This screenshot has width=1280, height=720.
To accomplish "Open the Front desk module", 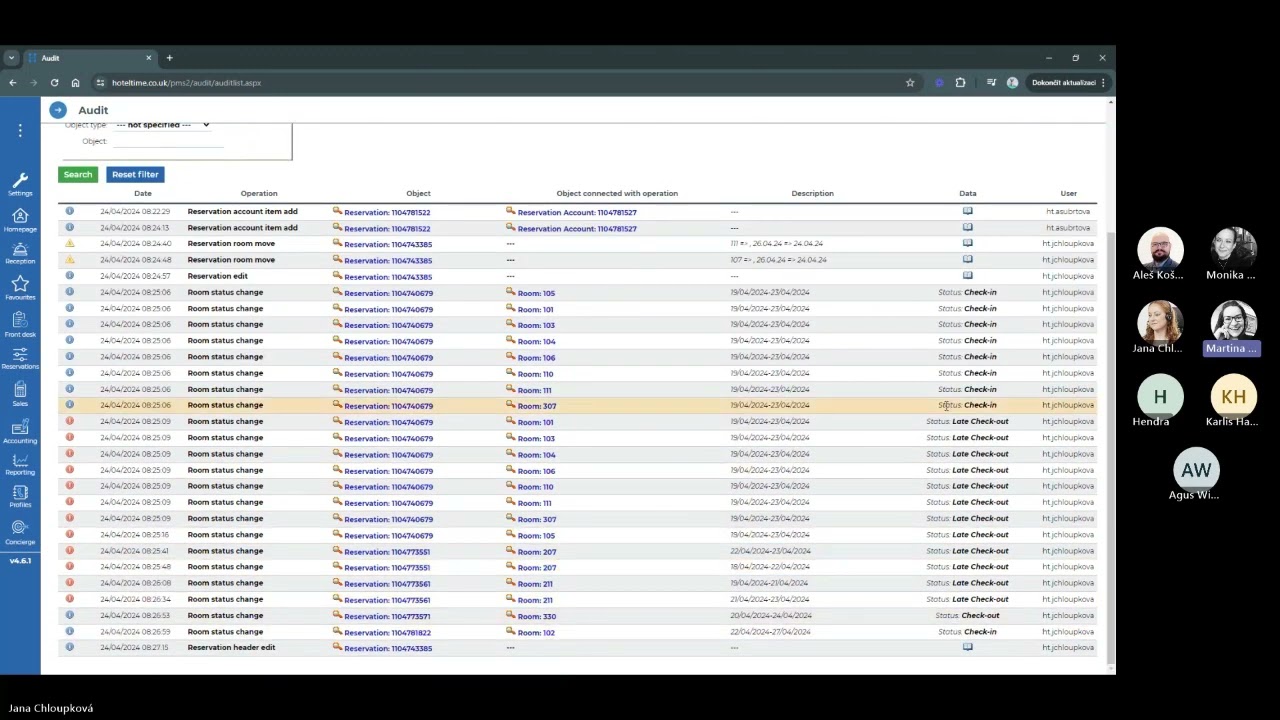I will [x=20, y=324].
